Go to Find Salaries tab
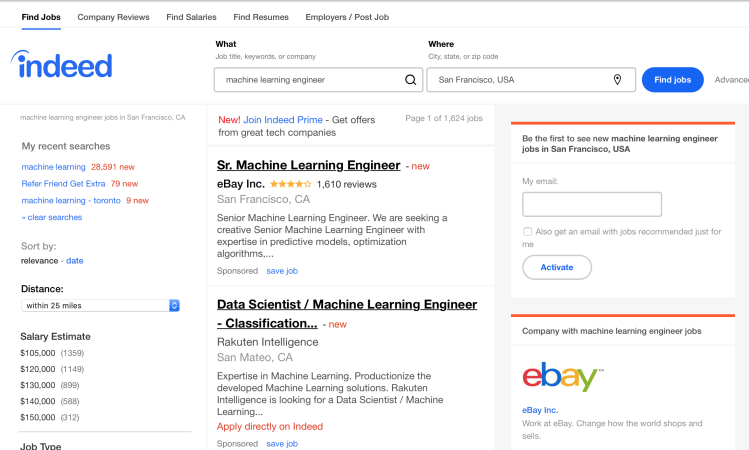The image size is (749, 450). (191, 17)
